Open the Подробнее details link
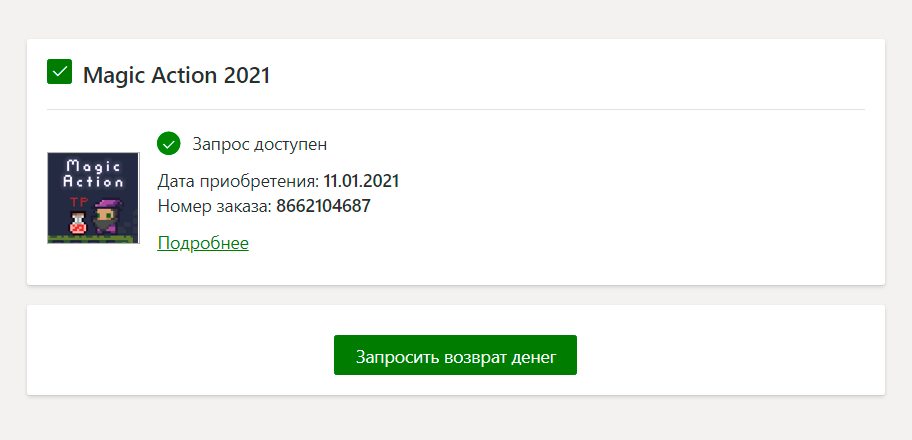The image size is (912, 440). point(203,243)
